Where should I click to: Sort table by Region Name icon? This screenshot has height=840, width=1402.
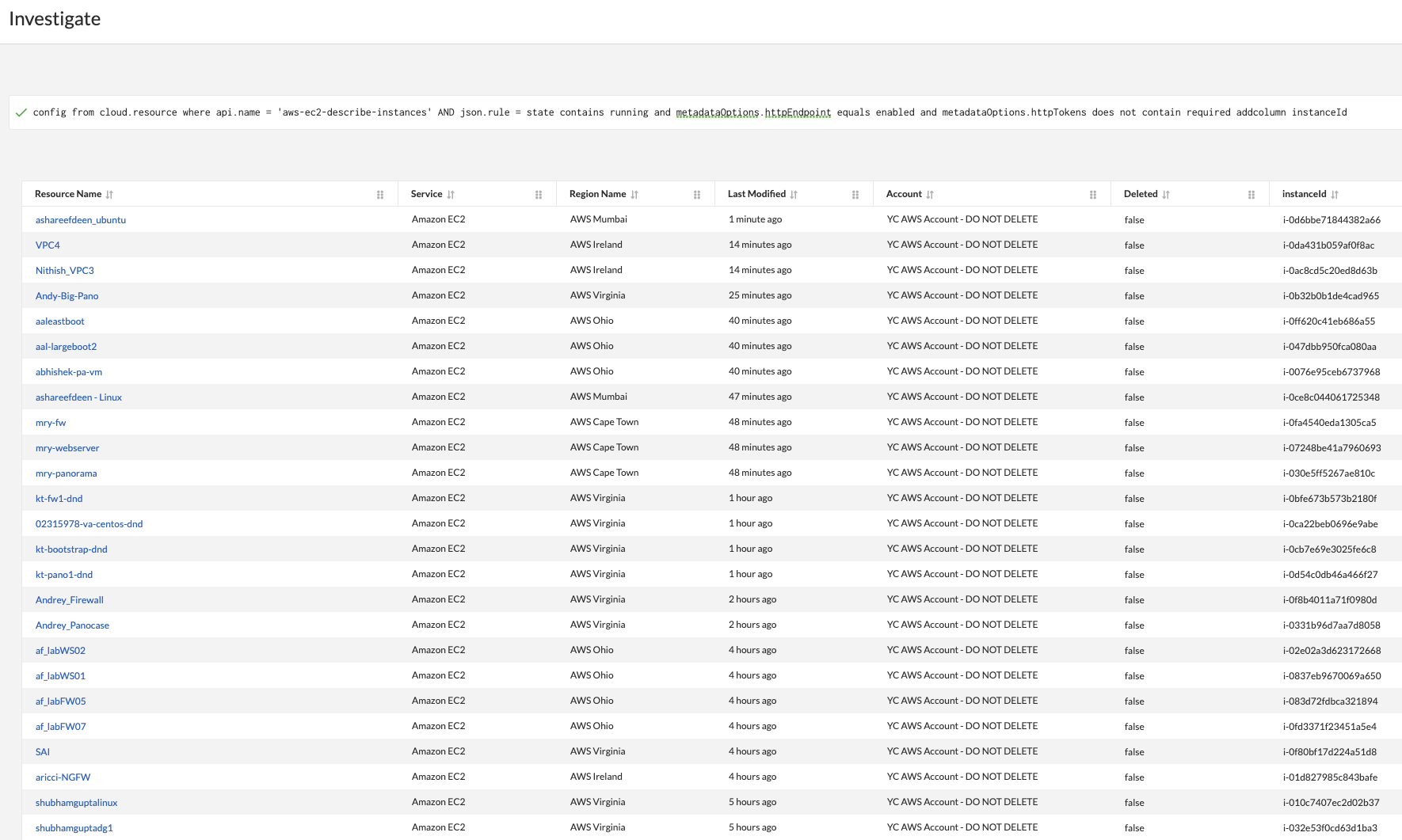634,195
